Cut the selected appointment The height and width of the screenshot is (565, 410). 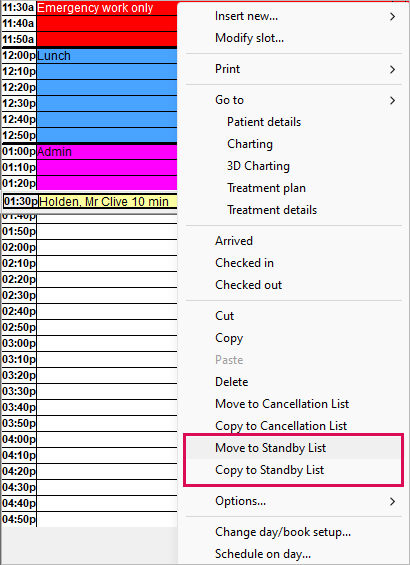point(224,316)
